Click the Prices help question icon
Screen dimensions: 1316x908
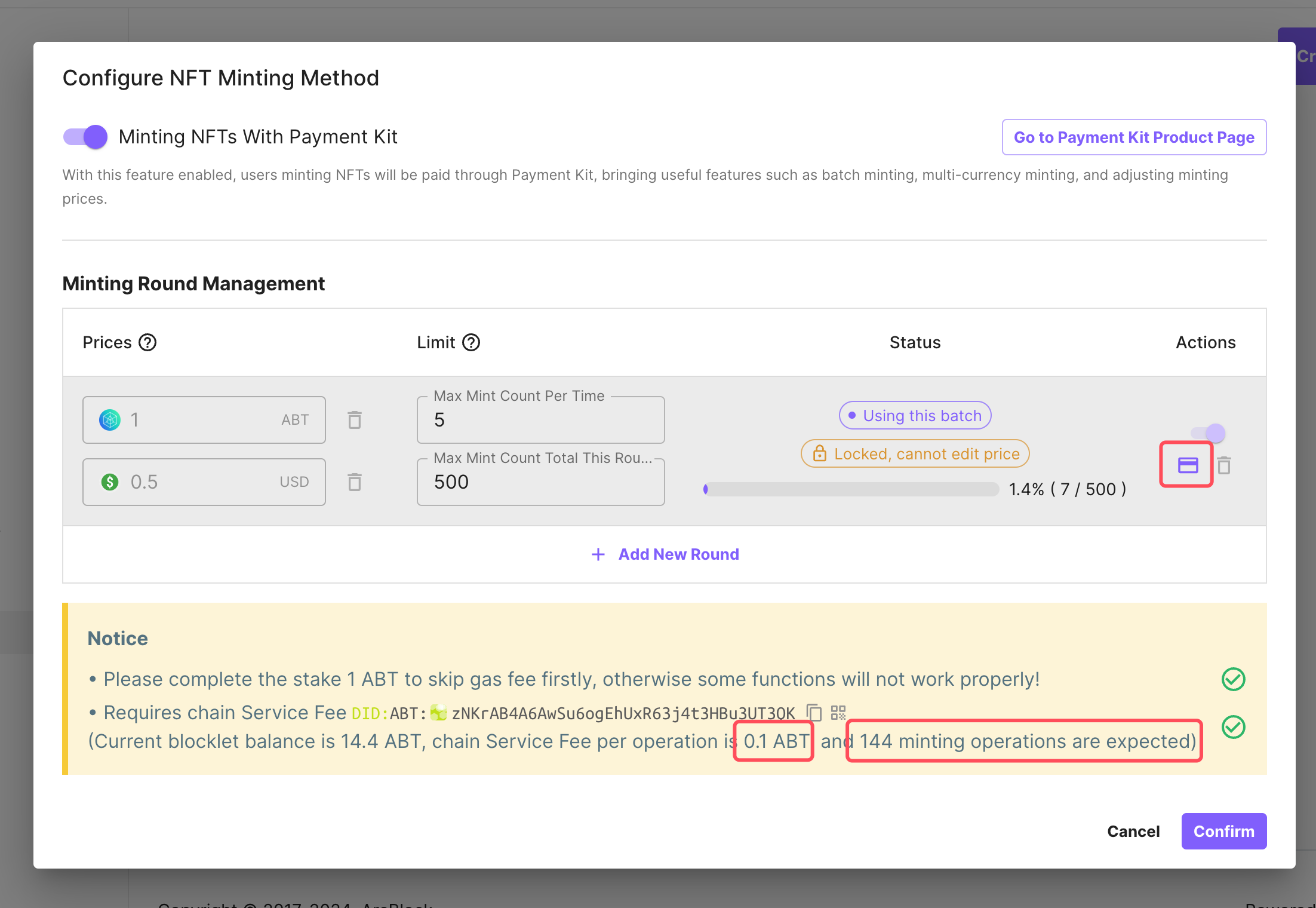147,342
